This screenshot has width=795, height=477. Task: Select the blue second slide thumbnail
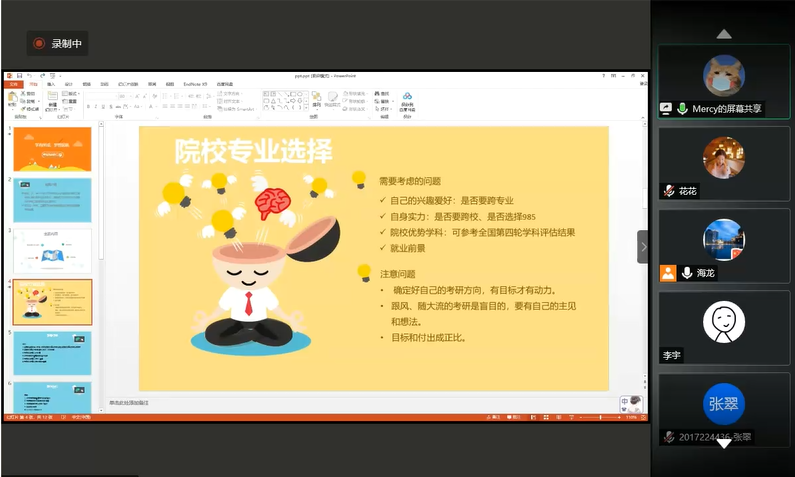[x=52, y=199]
